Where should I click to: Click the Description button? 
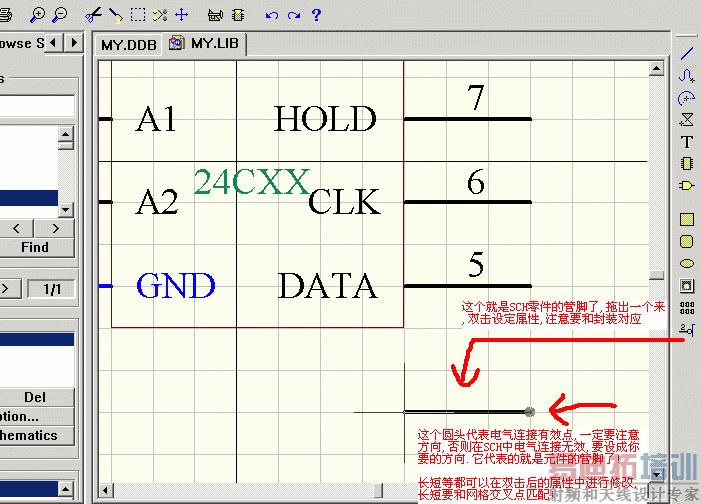pyautogui.click(x=37, y=417)
